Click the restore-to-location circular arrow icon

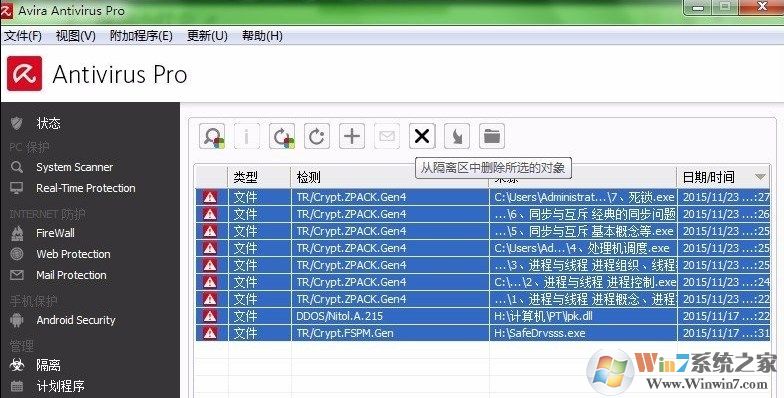coord(316,136)
